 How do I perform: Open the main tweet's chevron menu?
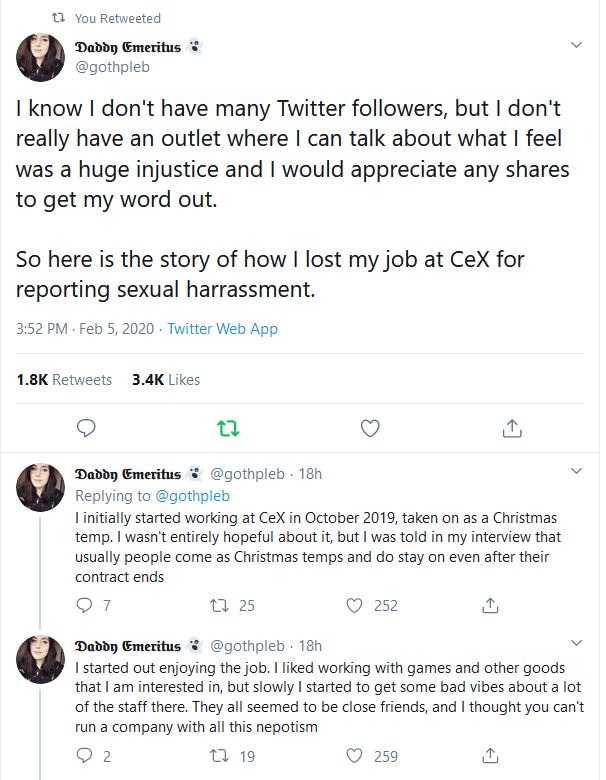[x=576, y=46]
